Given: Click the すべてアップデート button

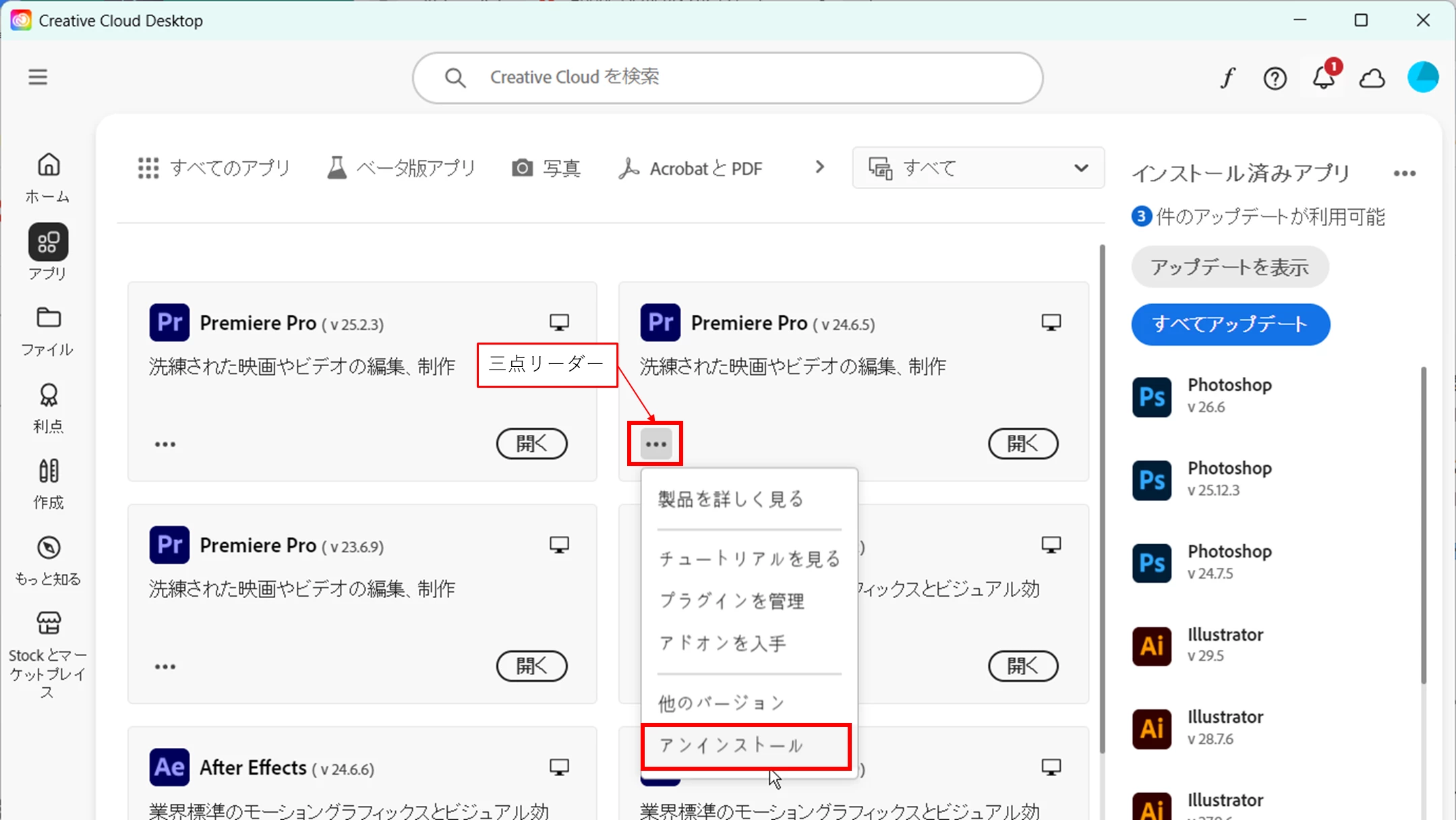Looking at the screenshot, I should (x=1230, y=324).
